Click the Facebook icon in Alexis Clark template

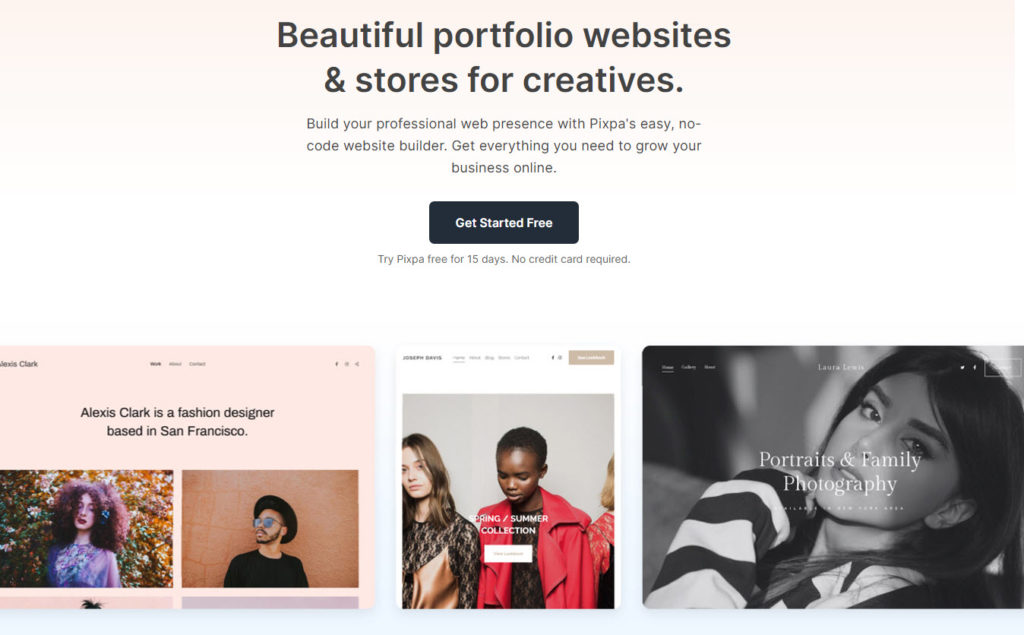click(x=336, y=364)
